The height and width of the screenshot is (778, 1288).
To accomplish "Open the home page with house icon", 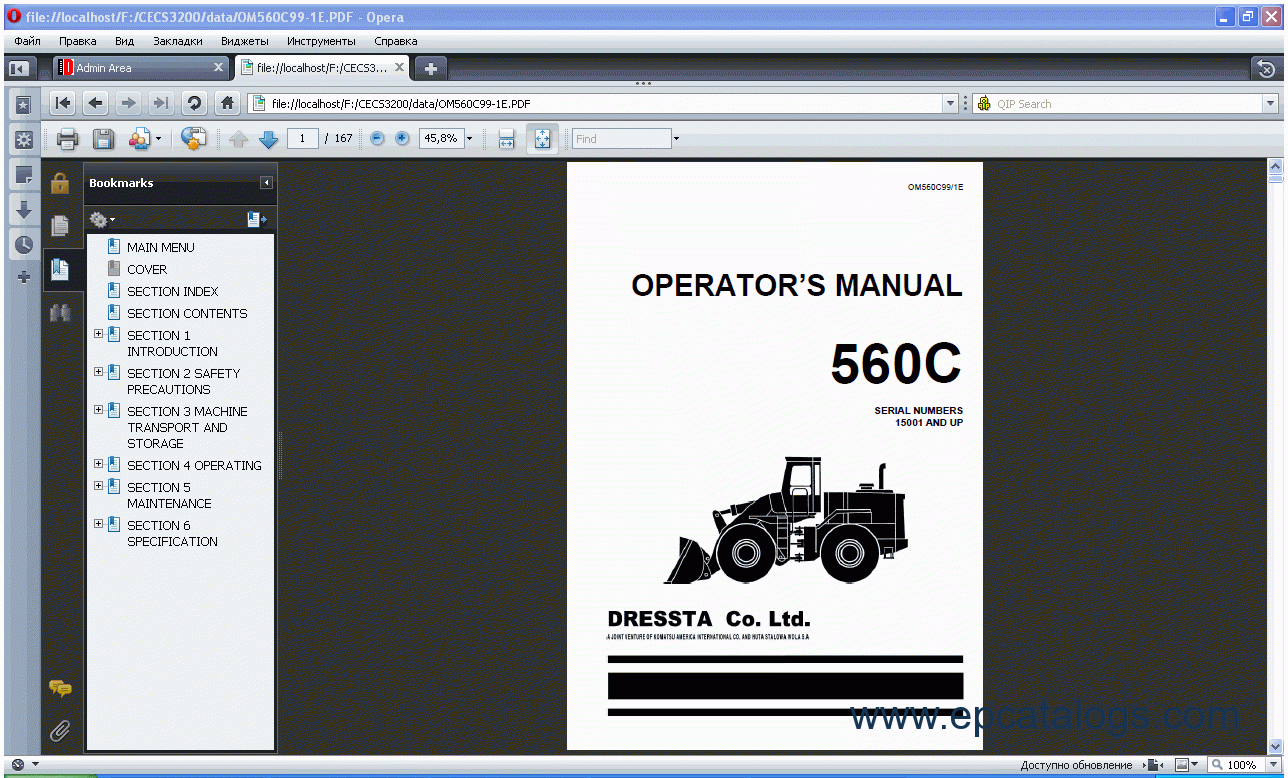I will [x=228, y=103].
